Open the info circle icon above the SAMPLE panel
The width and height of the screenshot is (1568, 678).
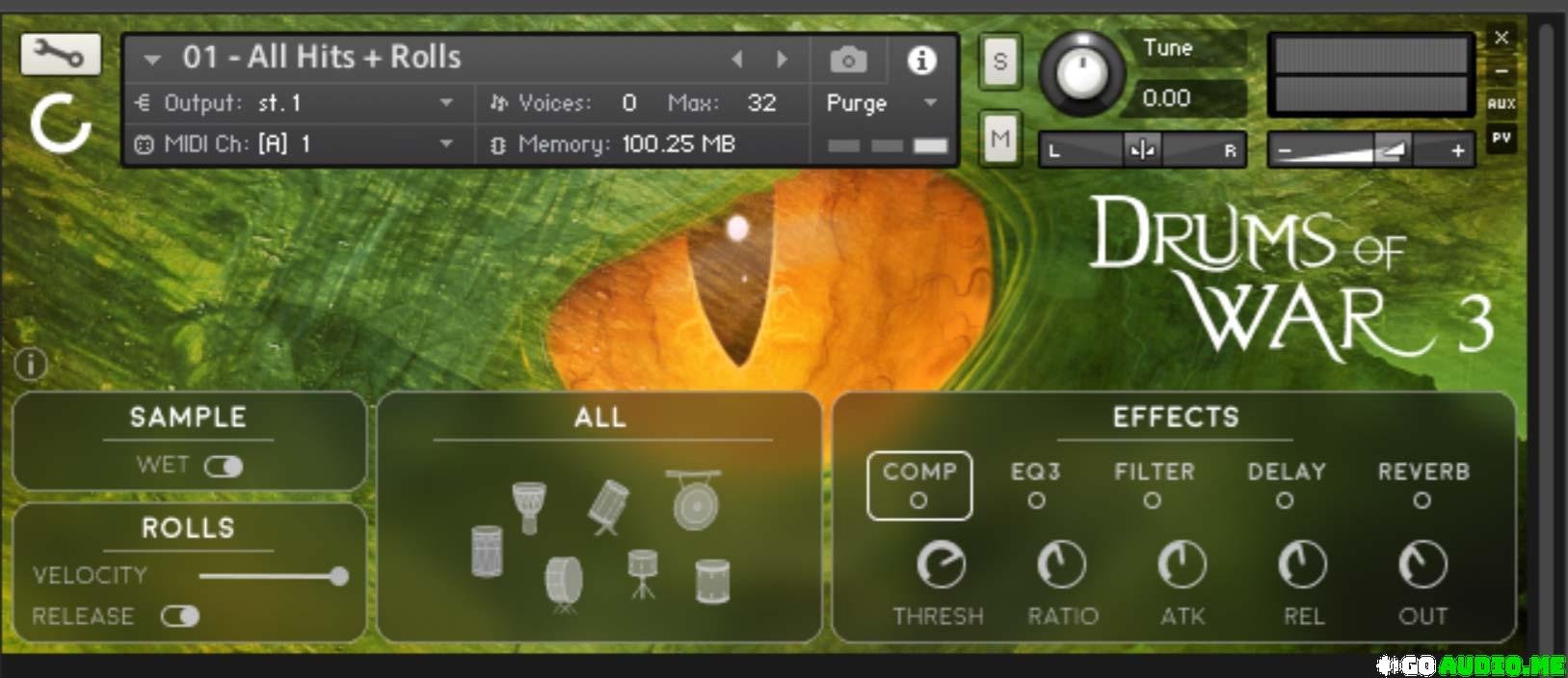31,365
